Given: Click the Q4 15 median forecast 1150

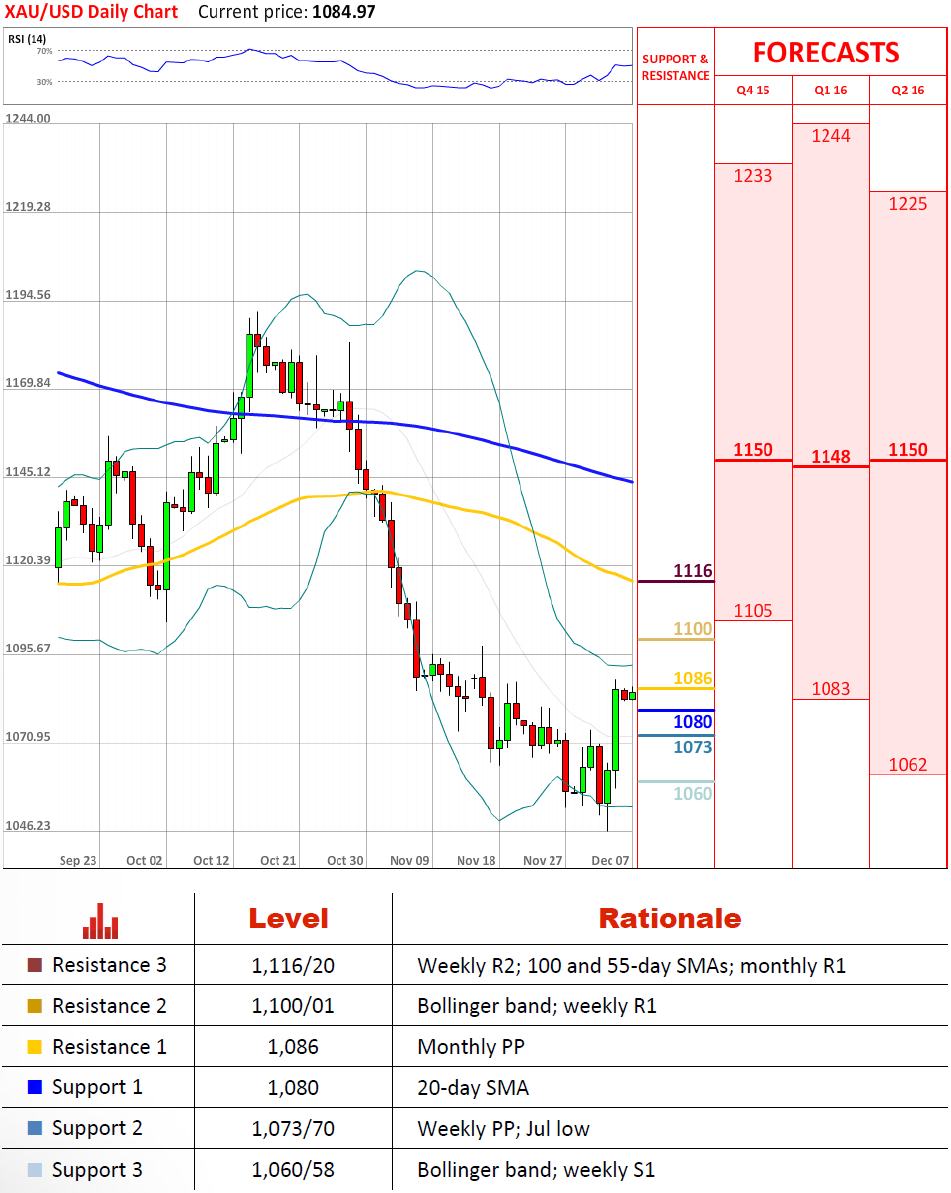Looking at the screenshot, I should coord(752,450).
